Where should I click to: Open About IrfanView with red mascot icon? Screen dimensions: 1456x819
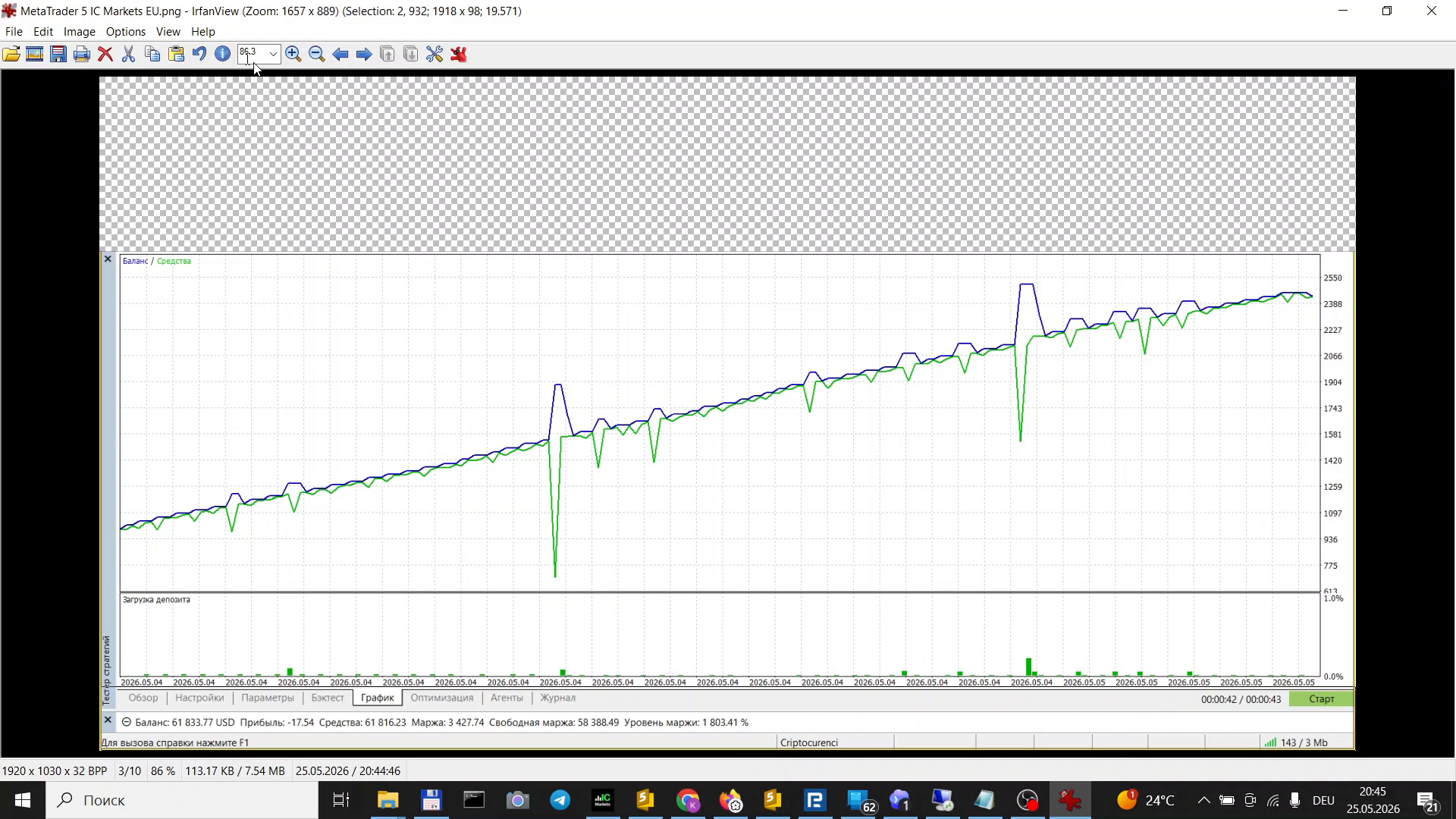click(x=459, y=54)
